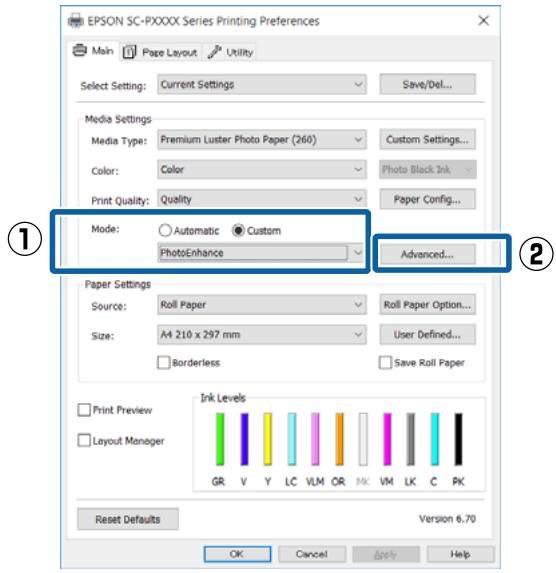
Task: Enable the Borderless checkbox
Action: tap(163, 363)
